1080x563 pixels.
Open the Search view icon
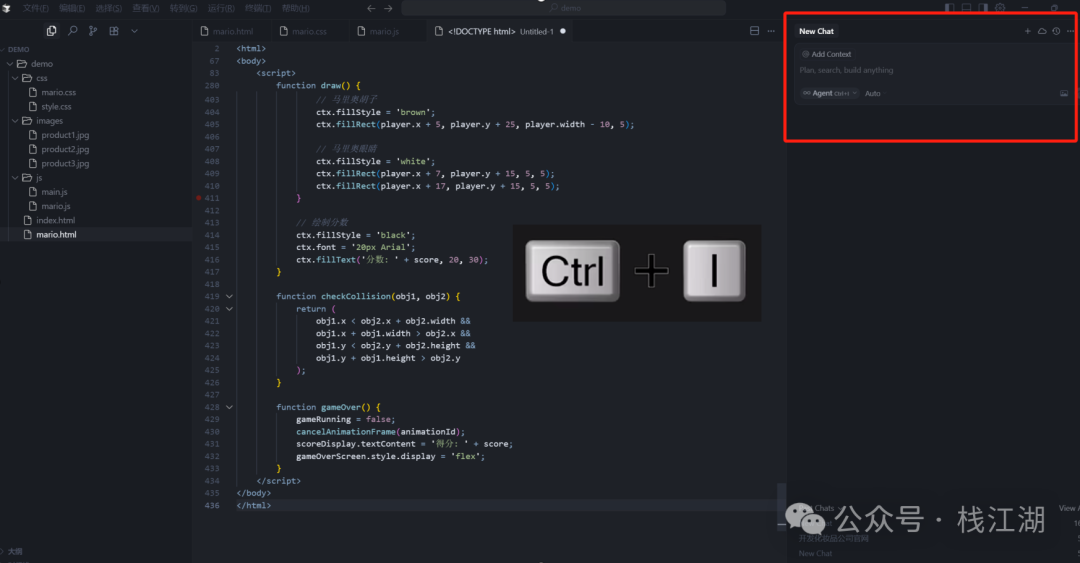72,31
